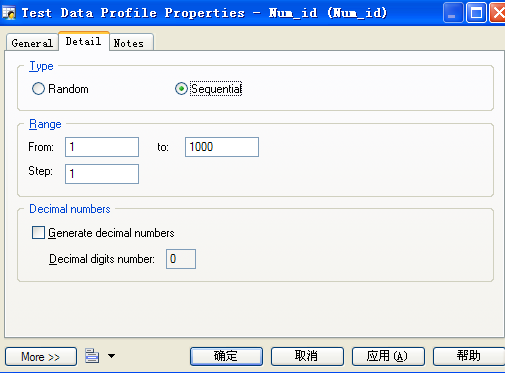Viewport: 505px width, 373px height.
Task: Switch to the General tab
Action: tap(32, 43)
